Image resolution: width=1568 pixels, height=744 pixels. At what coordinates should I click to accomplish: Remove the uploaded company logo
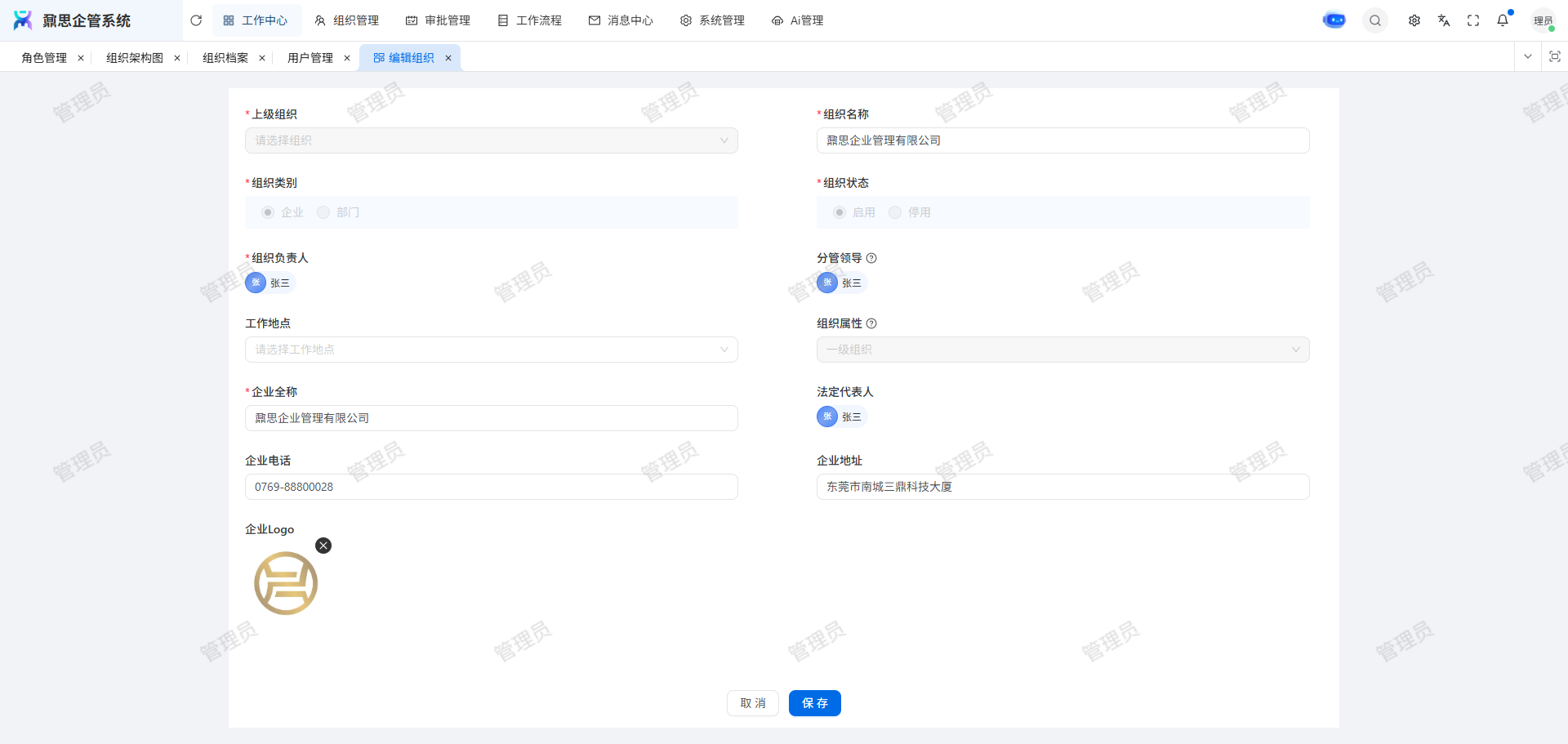coord(323,546)
